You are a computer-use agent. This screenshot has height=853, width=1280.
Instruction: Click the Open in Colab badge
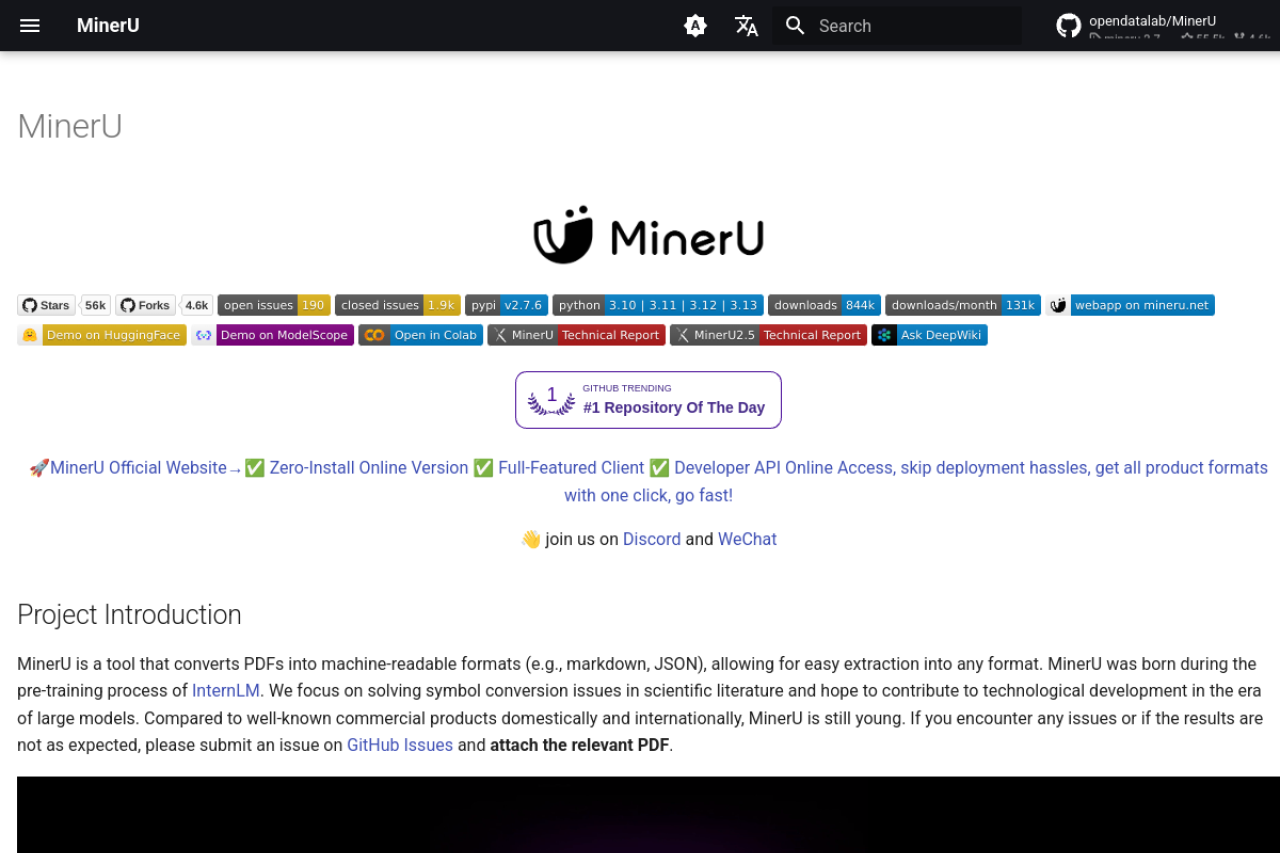[419, 335]
